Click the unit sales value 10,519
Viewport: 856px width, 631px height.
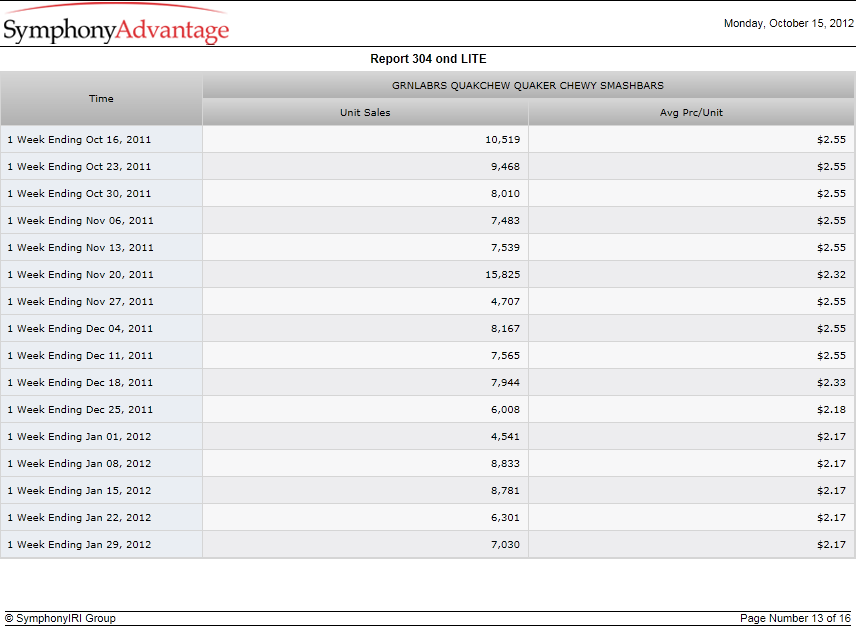(503, 140)
